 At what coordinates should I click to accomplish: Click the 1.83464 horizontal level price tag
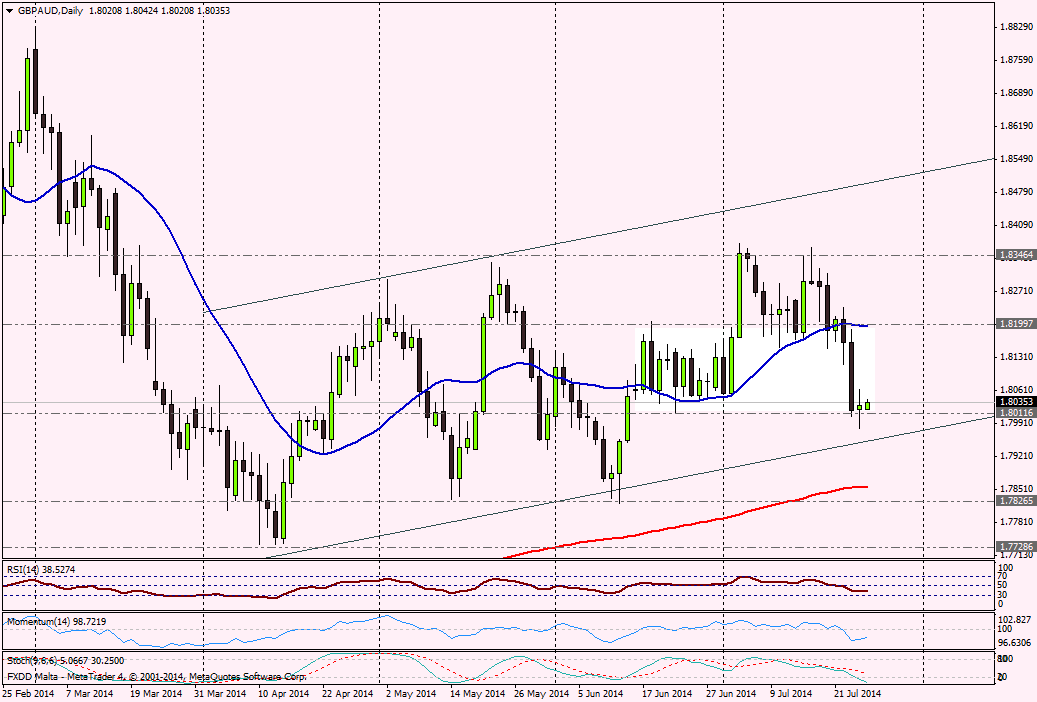pos(1015,256)
